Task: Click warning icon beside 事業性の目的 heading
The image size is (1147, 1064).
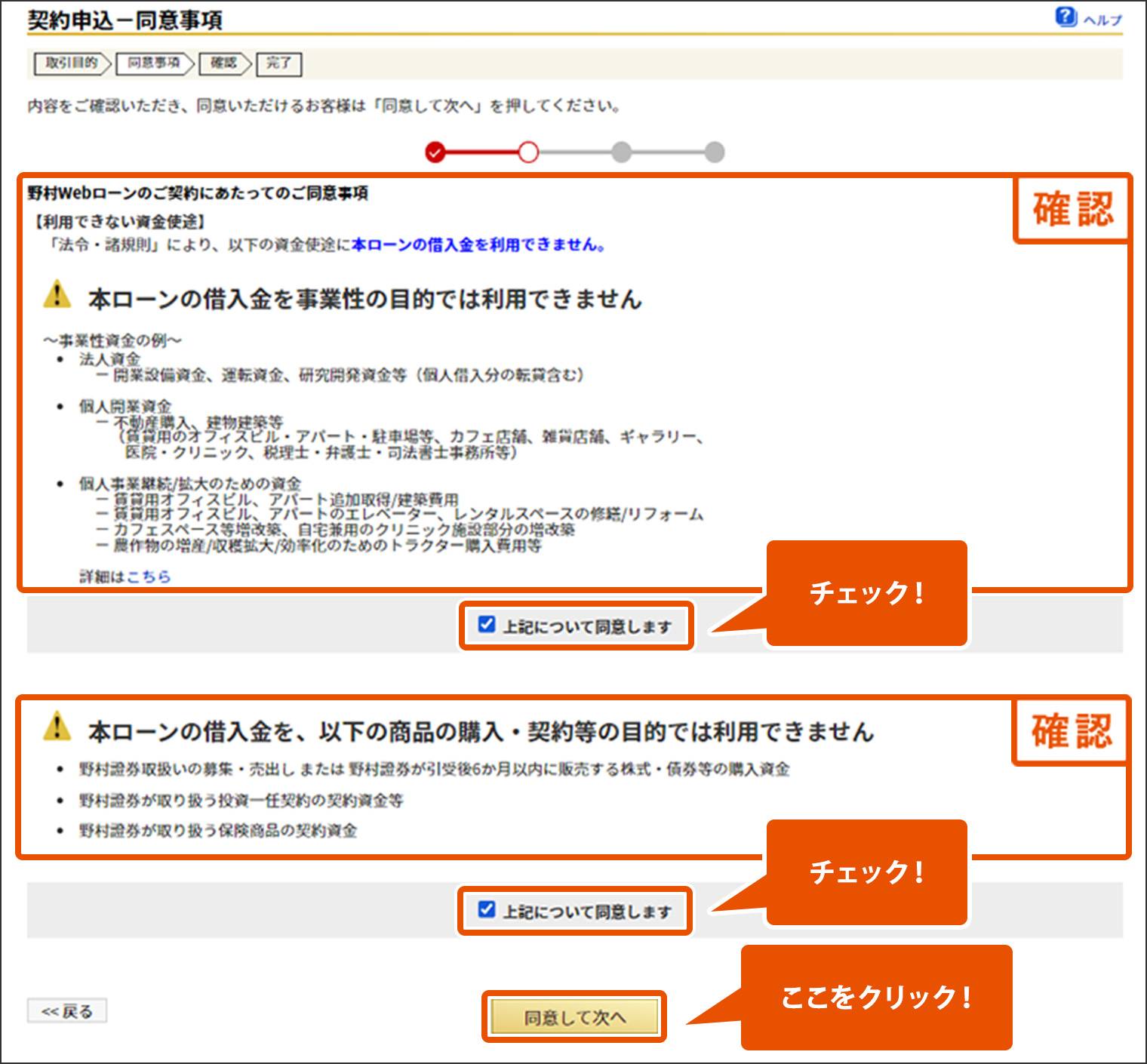Action: [x=57, y=294]
